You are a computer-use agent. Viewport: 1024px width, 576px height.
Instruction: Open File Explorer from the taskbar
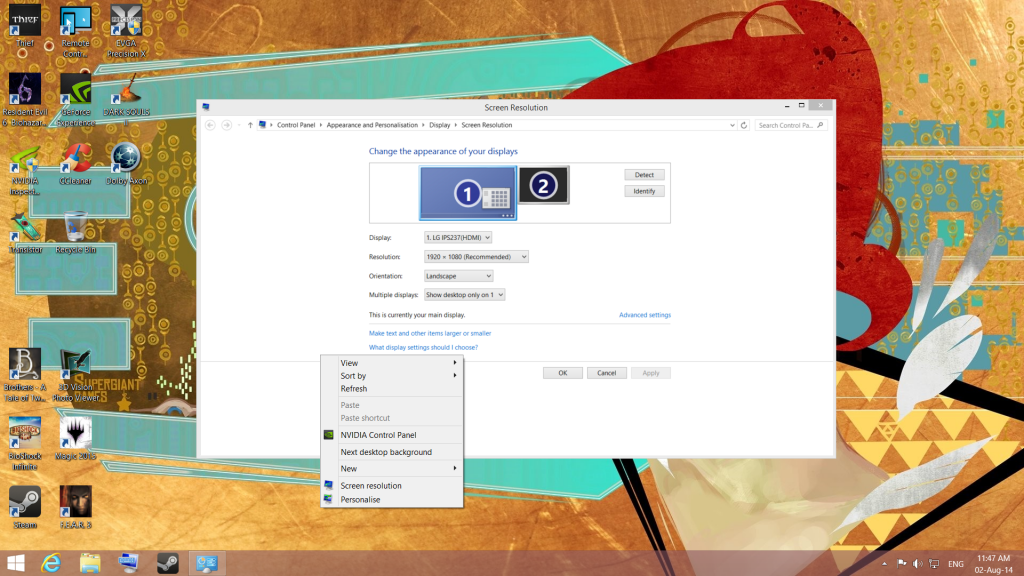[x=90, y=563]
